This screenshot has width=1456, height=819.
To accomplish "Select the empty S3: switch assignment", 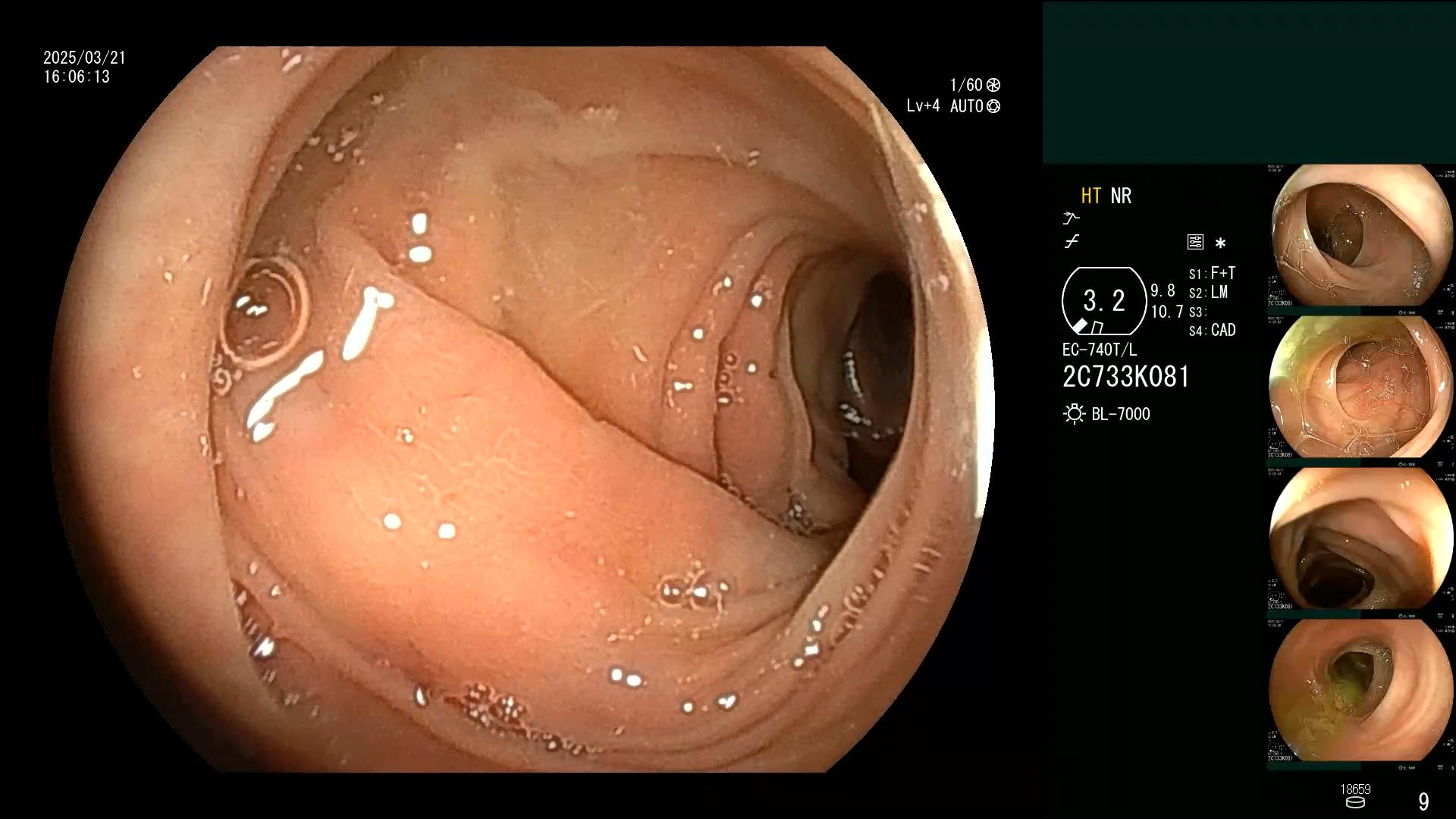I will 1197,312.
